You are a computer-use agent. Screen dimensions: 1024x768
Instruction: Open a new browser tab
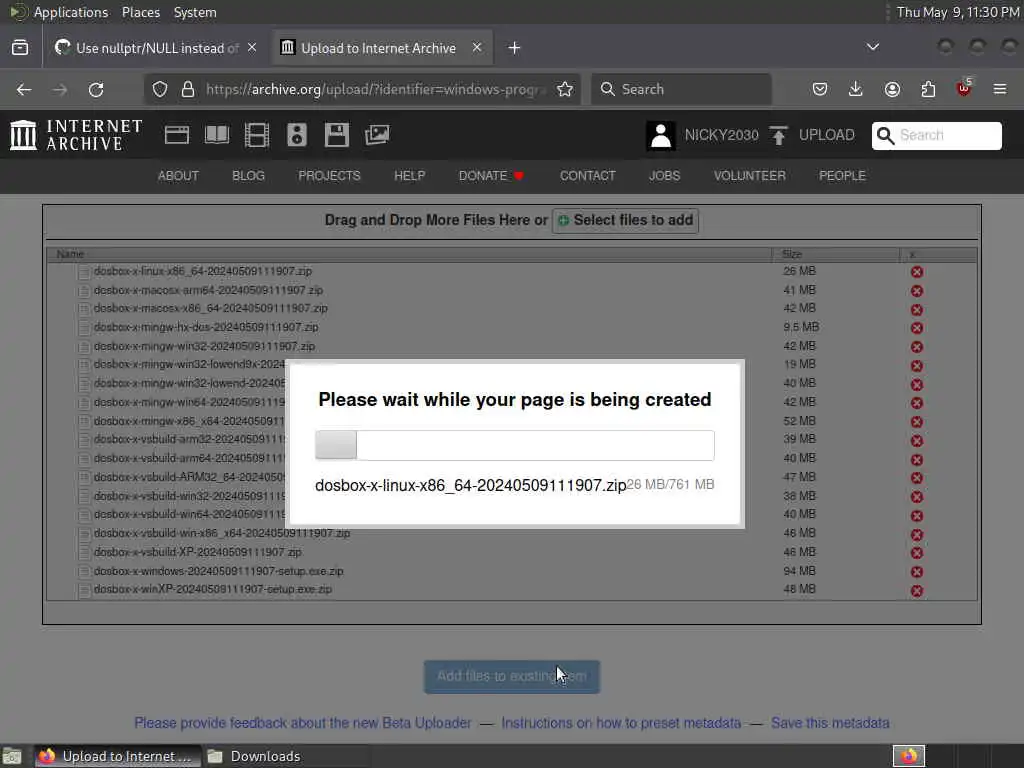[514, 48]
